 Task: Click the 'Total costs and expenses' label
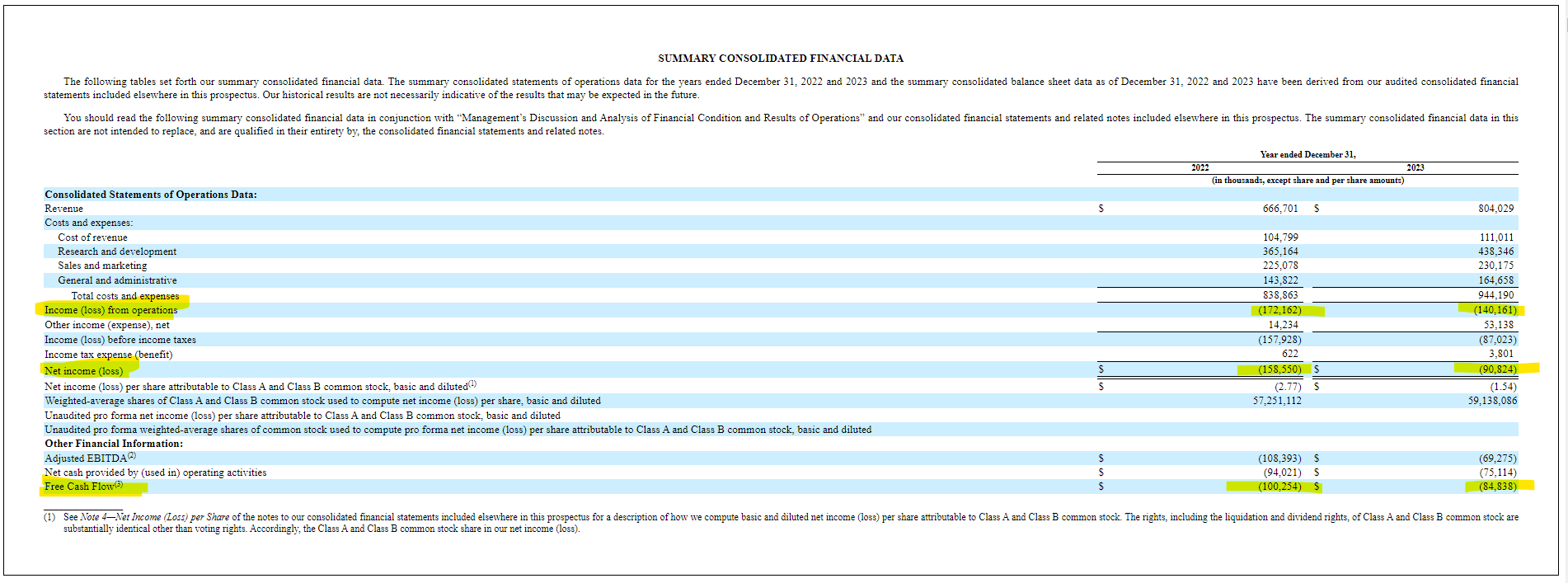(x=125, y=296)
